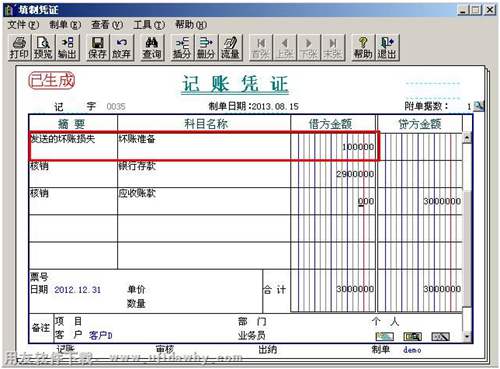The height and width of the screenshot is (369, 500).
Task: Click scroll up arrow of entries table
Action: click(x=467, y=138)
